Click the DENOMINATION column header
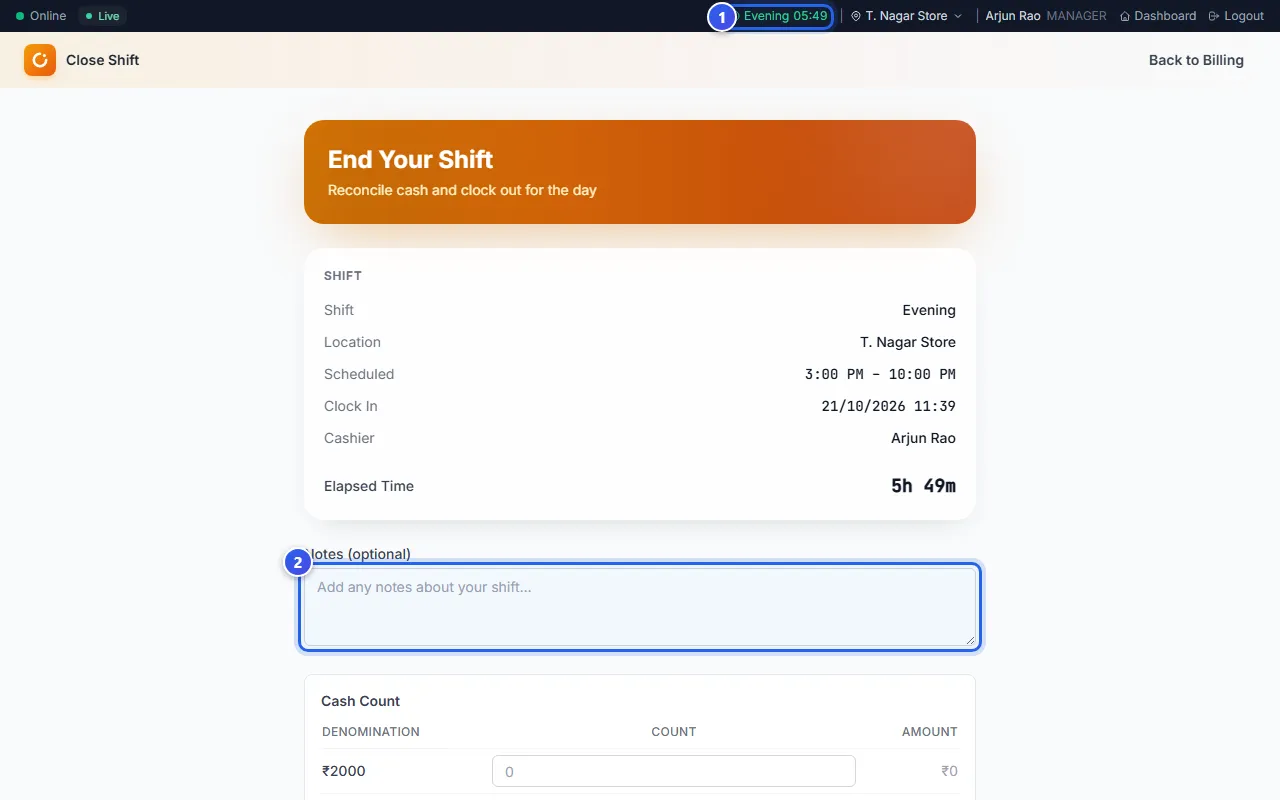 click(371, 732)
